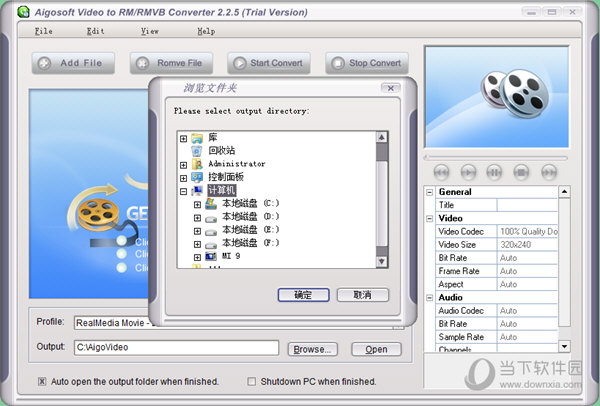Select the 回收站 label in tree
The width and height of the screenshot is (600, 406).
point(222,151)
